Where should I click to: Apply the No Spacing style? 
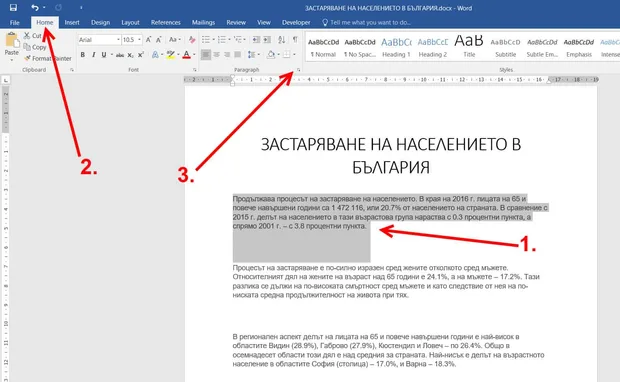pyautogui.click(x=360, y=47)
